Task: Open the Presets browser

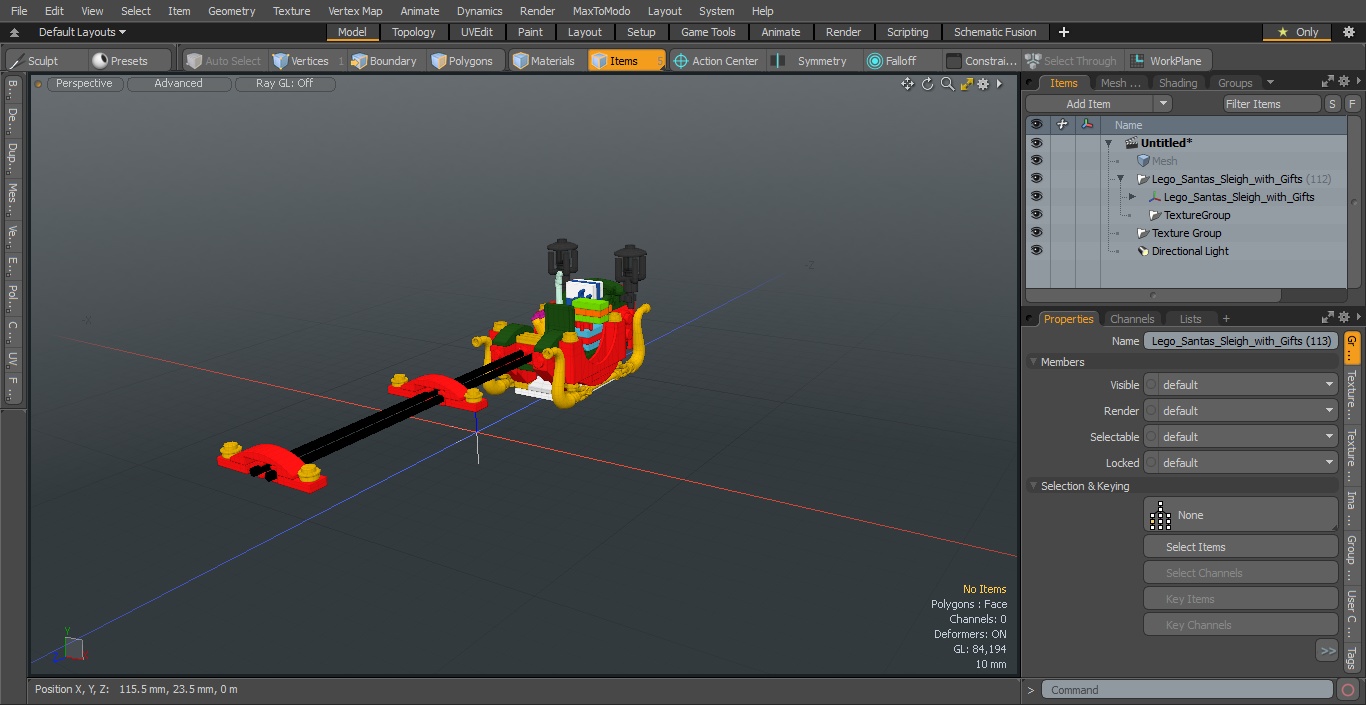Action: (120, 61)
